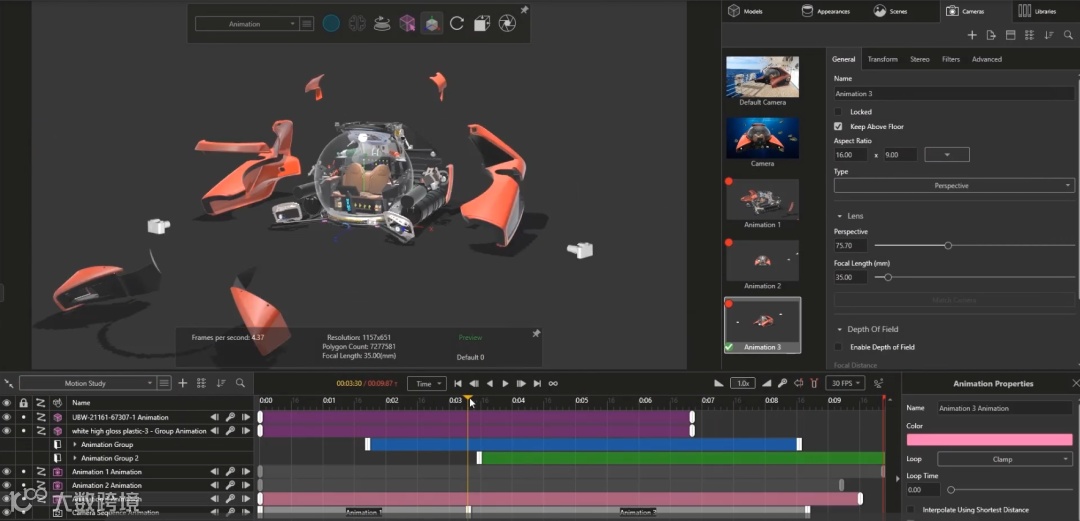Click the Perspective slider handle
Image resolution: width=1080 pixels, height=521 pixels.
point(948,245)
